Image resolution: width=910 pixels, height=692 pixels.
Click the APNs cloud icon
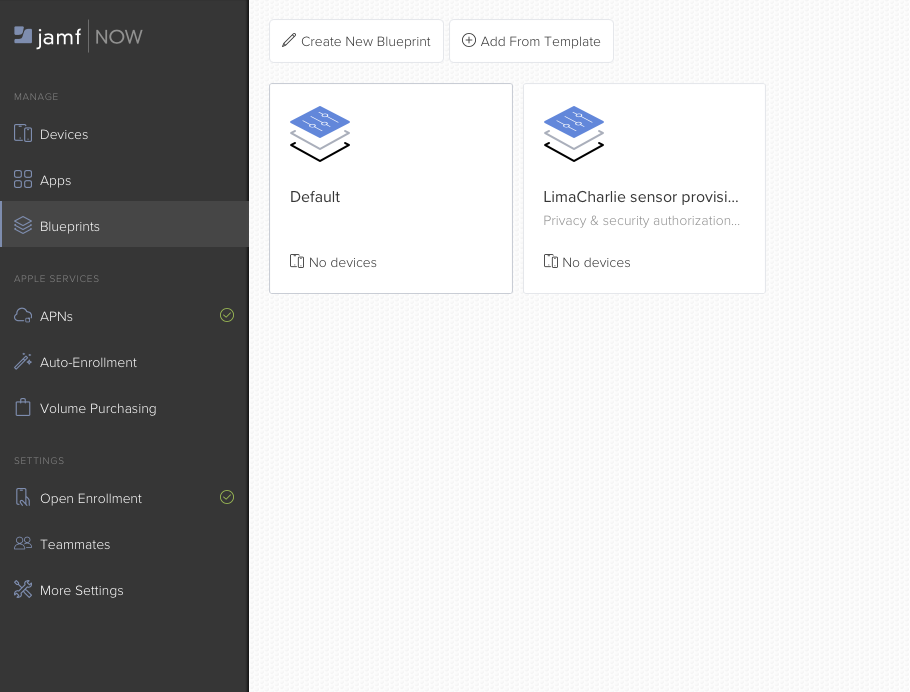point(23,316)
